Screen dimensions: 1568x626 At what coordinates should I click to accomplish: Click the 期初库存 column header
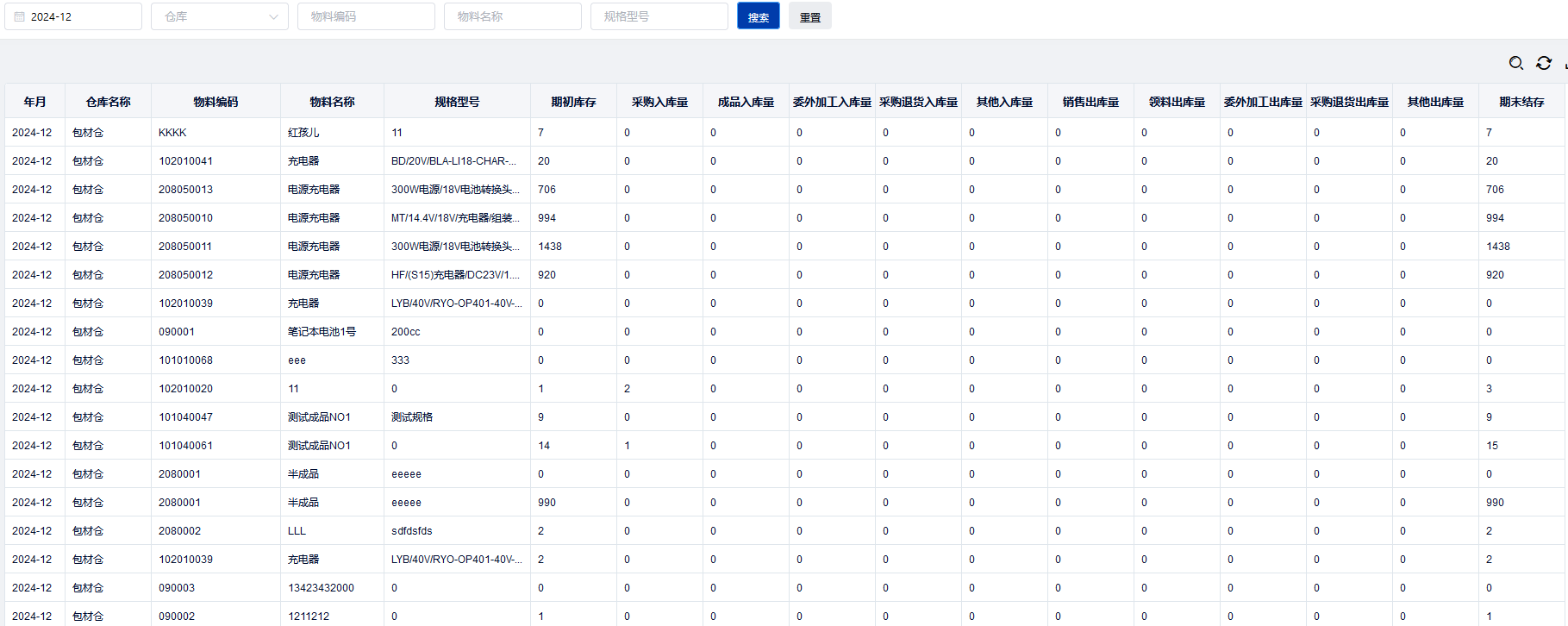coord(573,102)
